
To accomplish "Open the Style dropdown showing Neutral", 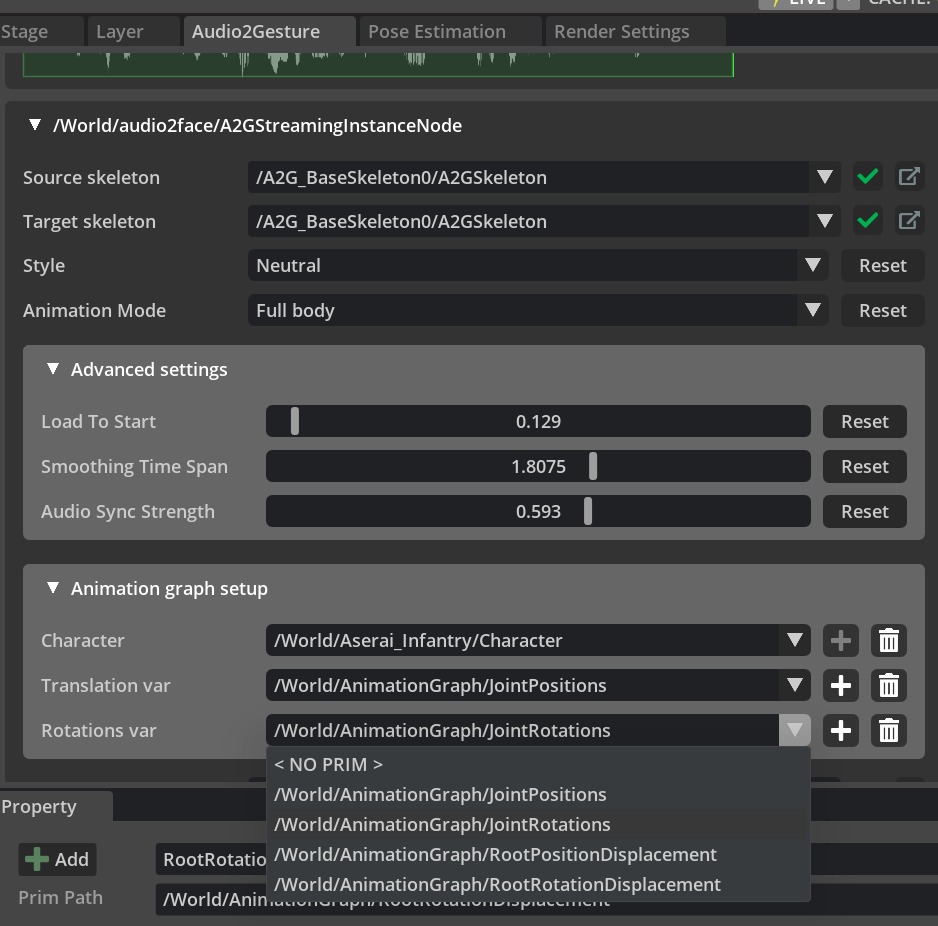I will 538,266.
